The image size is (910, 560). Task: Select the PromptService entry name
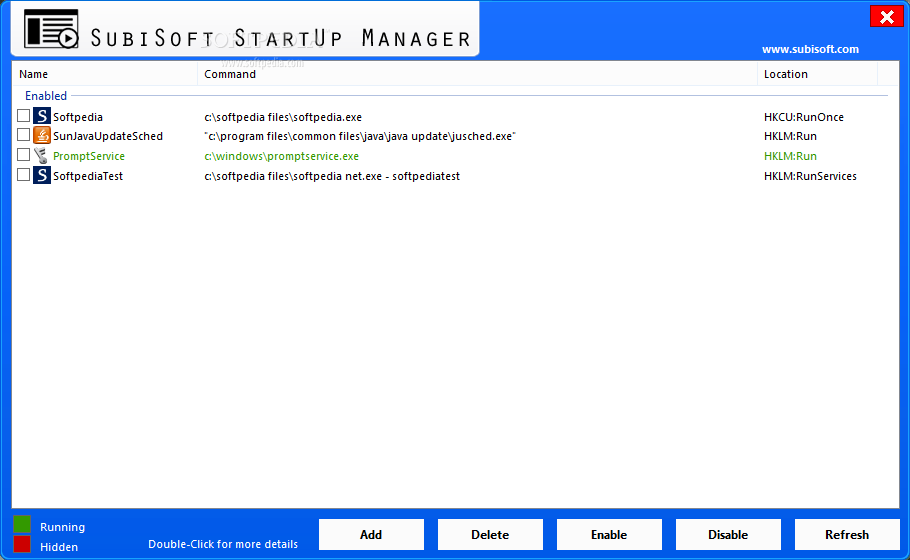[x=89, y=156]
